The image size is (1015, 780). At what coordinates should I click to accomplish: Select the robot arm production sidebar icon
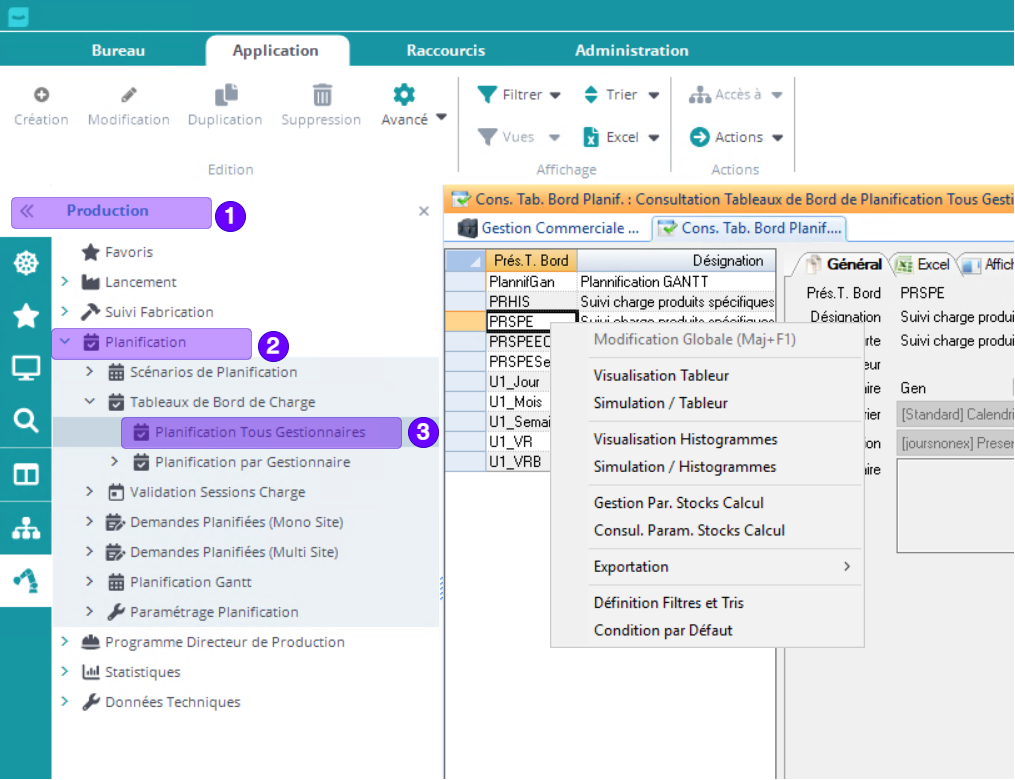point(25,581)
